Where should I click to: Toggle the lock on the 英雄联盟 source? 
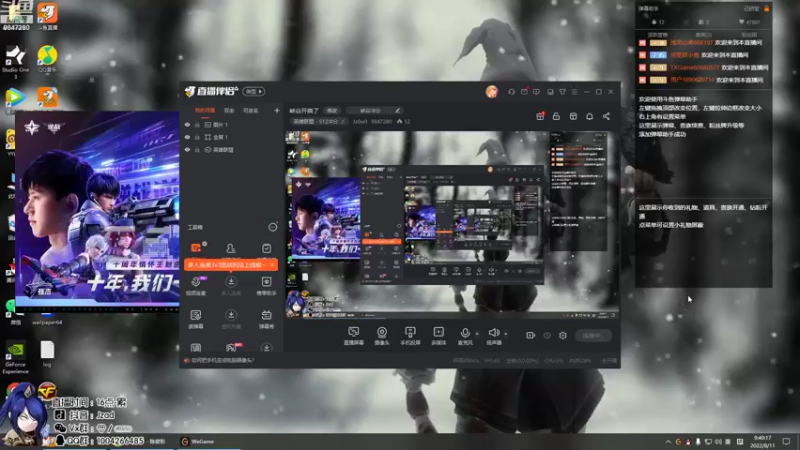[x=197, y=150]
